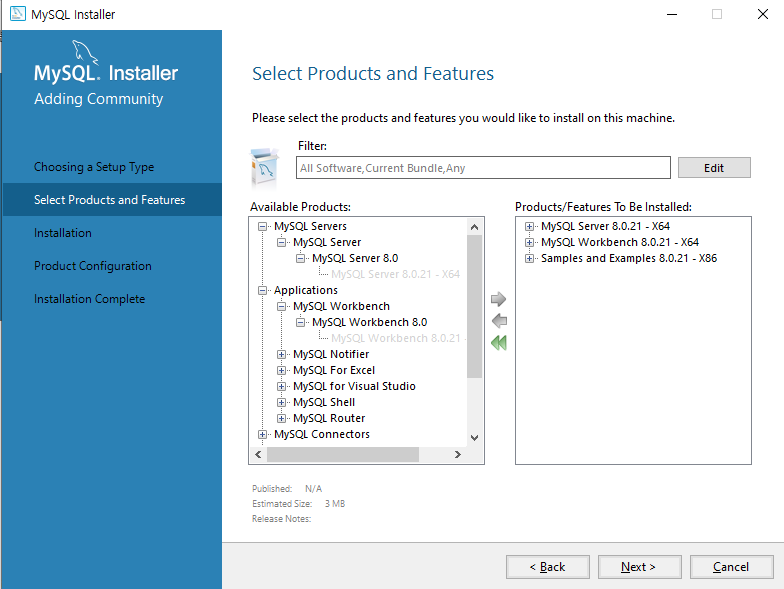Screen dimensions: 784x589
Task: Select the MySQL for Visual Studio label
Action: point(354,386)
